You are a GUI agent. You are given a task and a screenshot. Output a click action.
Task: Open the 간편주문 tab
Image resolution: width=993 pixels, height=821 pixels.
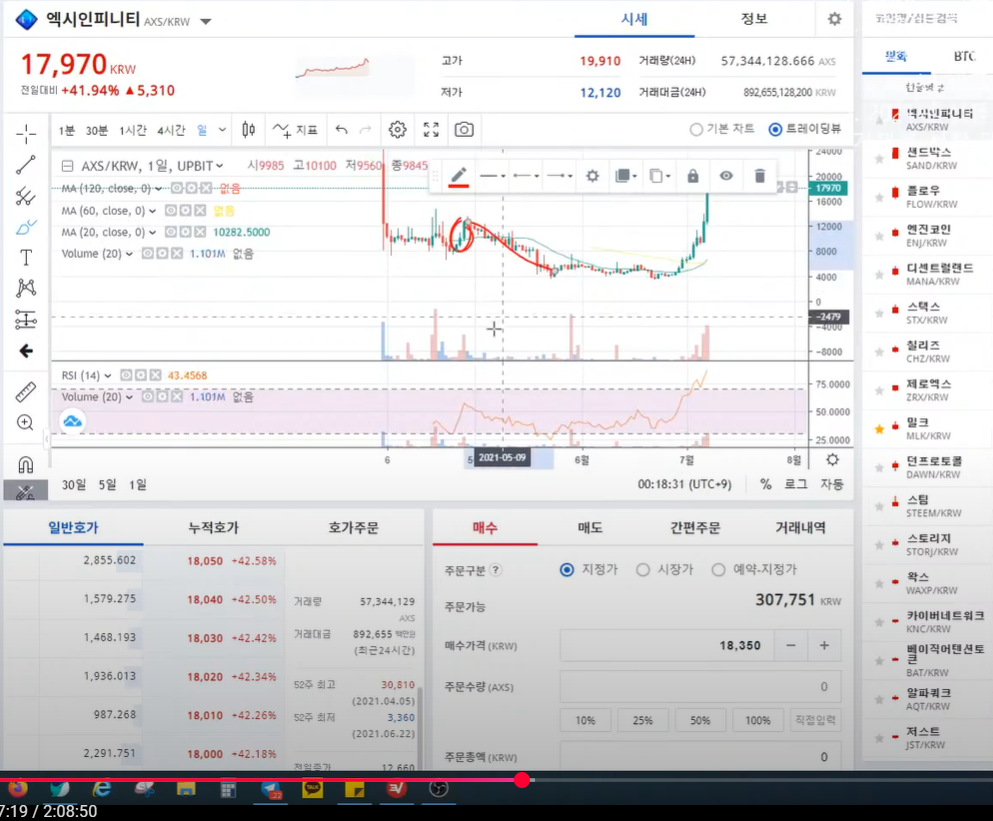click(x=695, y=528)
